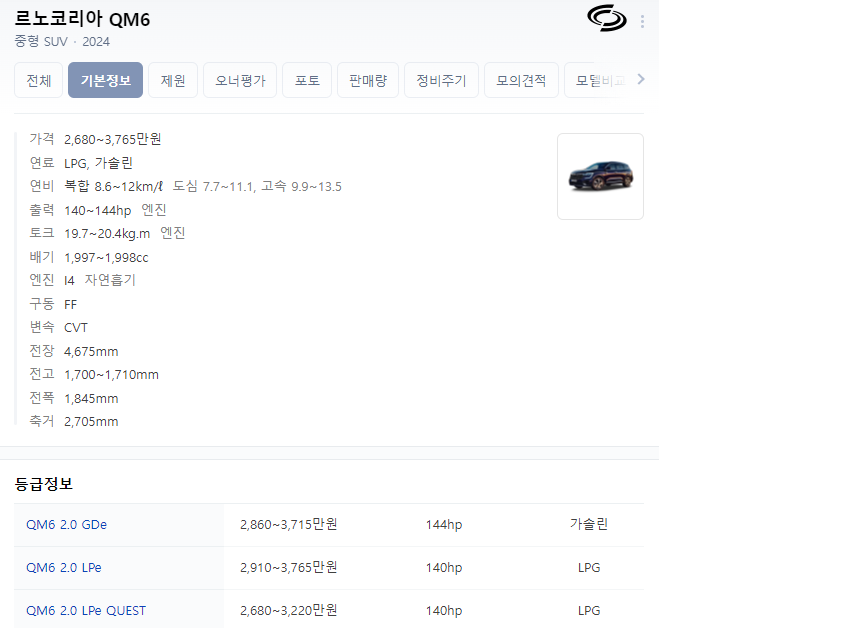
Task: Click the transmission value CVT
Action: point(76,327)
